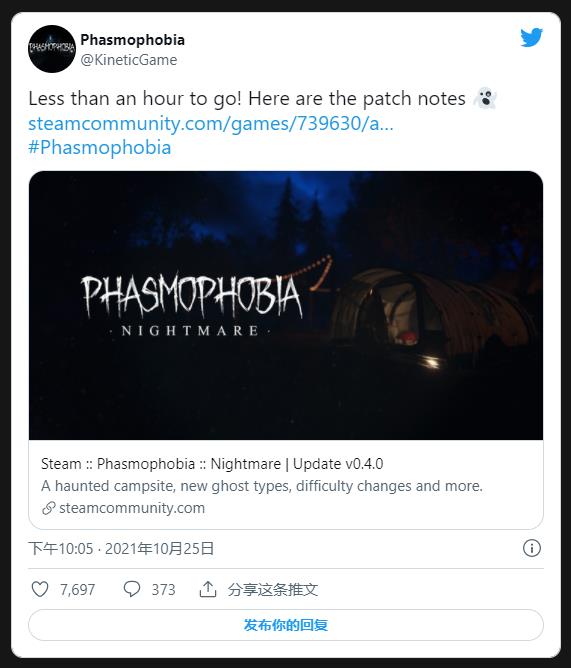571x668 pixels.
Task: Click the link chain icon in card
Action: [x=49, y=508]
